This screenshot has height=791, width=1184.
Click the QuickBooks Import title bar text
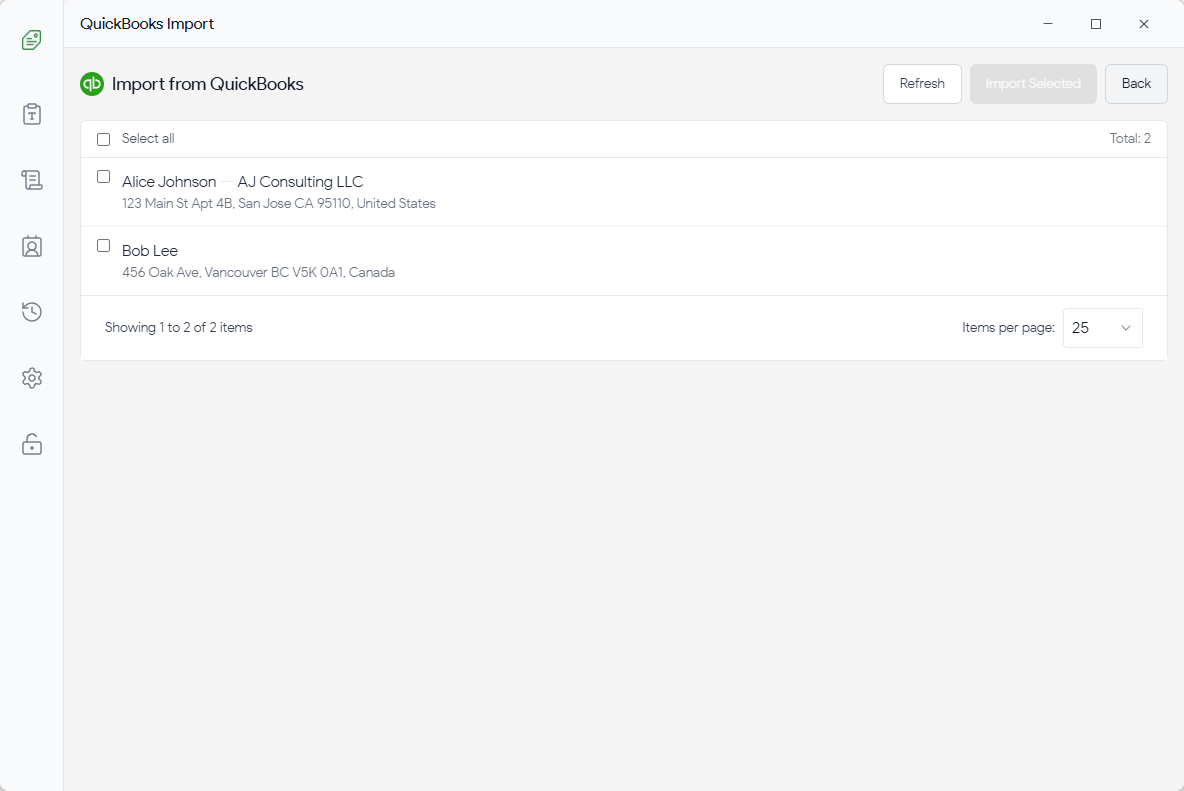click(x=147, y=23)
